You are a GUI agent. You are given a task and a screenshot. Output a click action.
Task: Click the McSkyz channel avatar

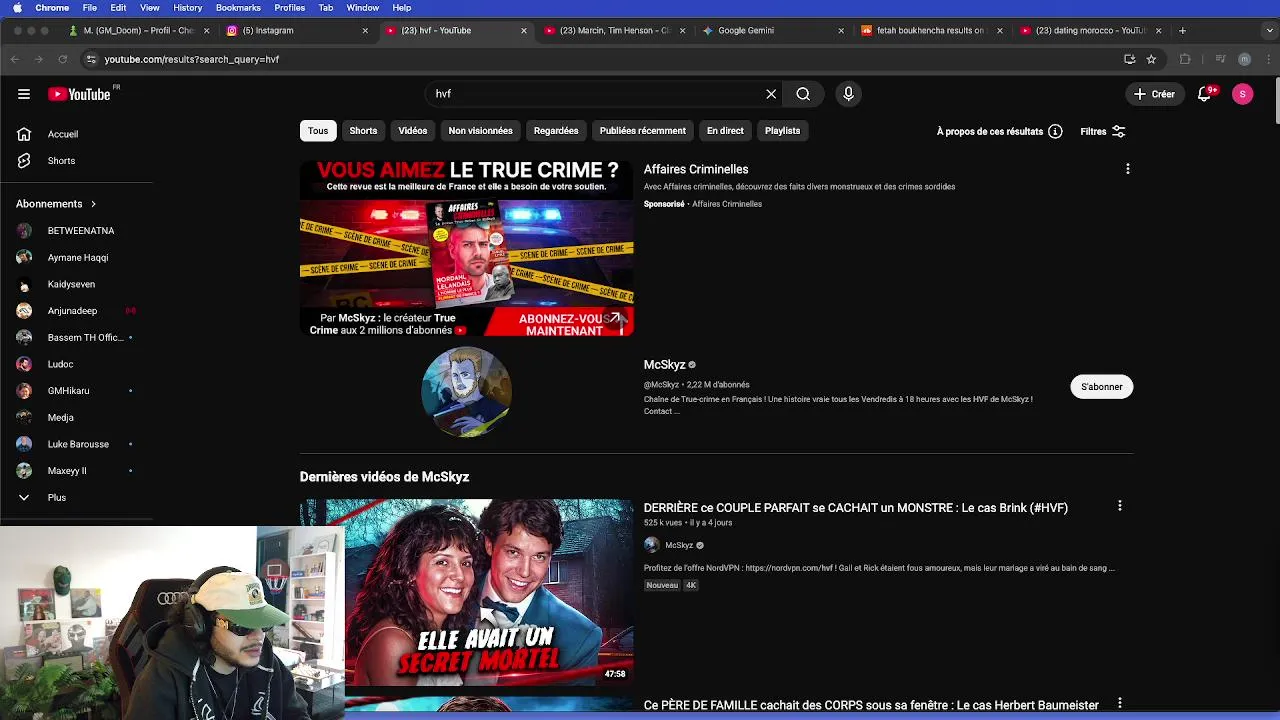click(x=466, y=392)
